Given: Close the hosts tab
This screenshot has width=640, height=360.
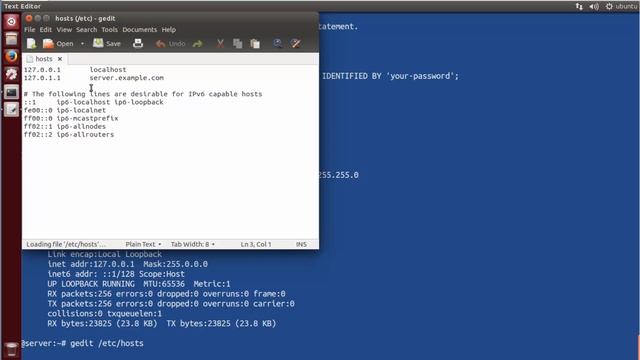Looking at the screenshot, I should pyautogui.click(x=60, y=59).
